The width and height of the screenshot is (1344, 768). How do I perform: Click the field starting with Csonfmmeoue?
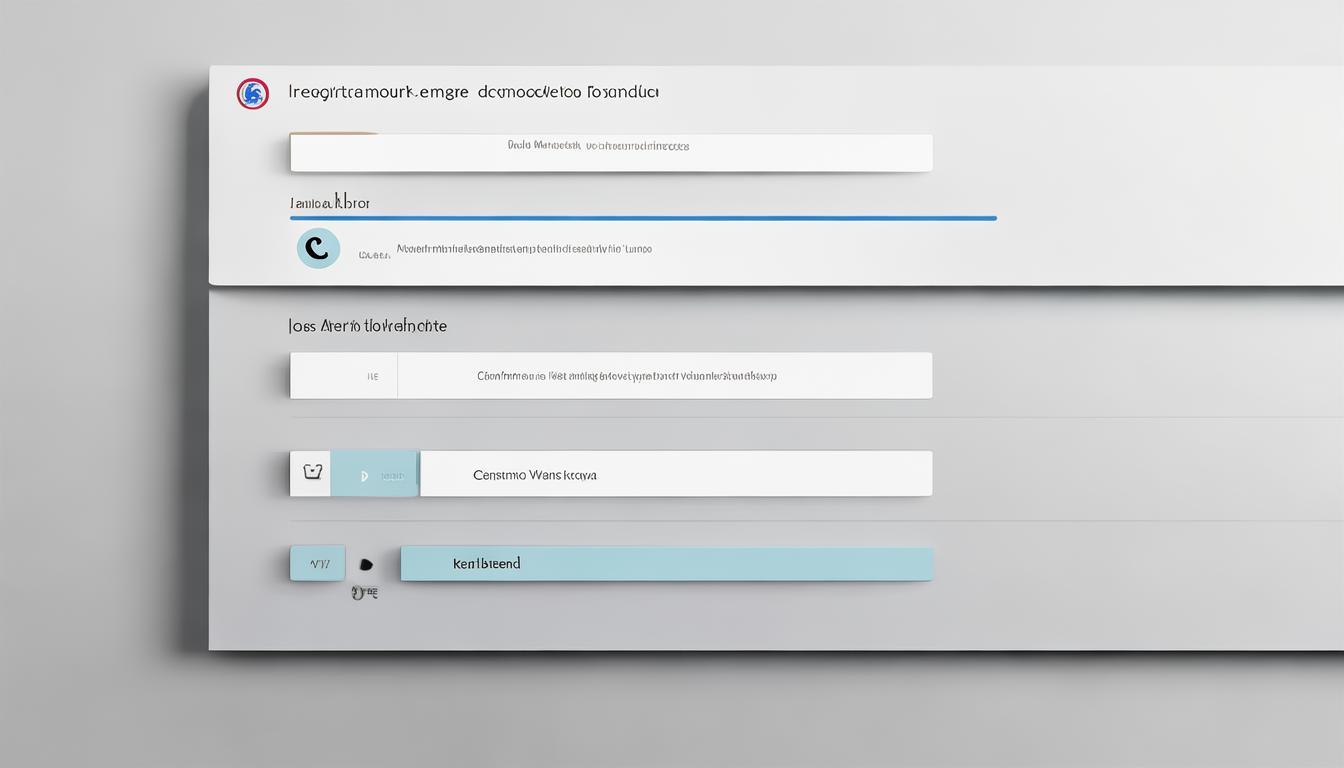pos(664,376)
